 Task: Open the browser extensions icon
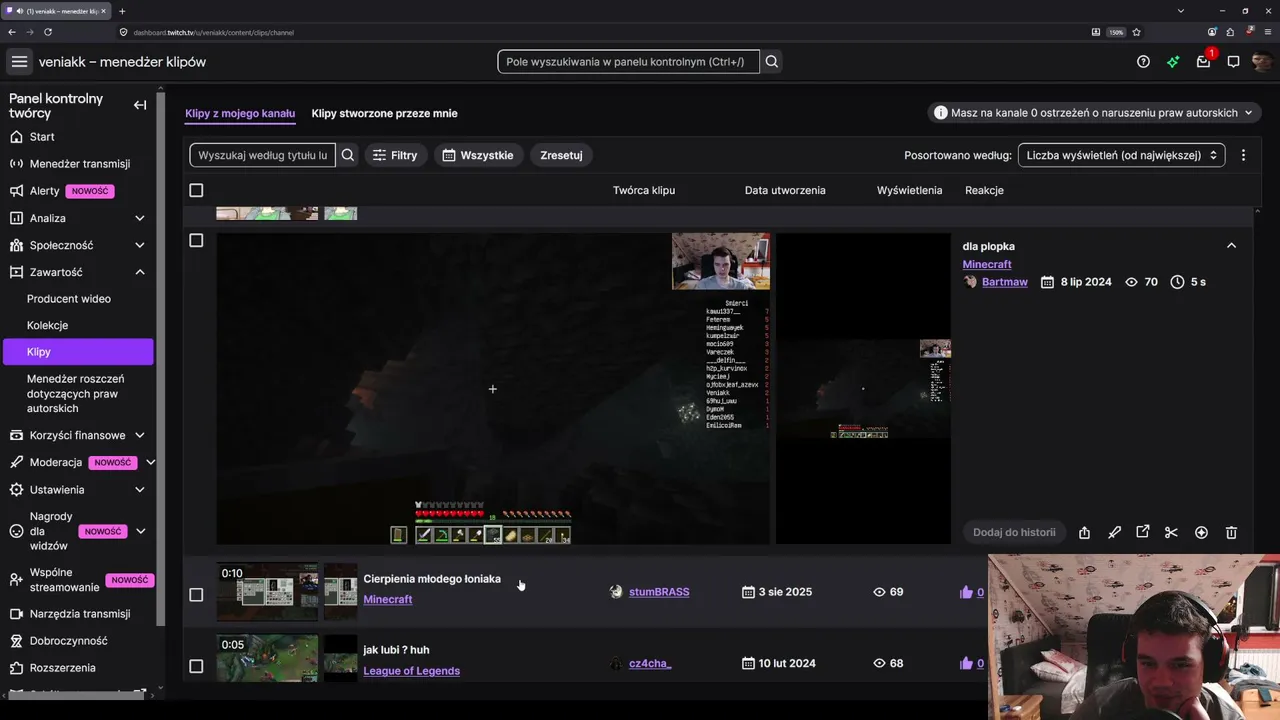(x=1231, y=32)
